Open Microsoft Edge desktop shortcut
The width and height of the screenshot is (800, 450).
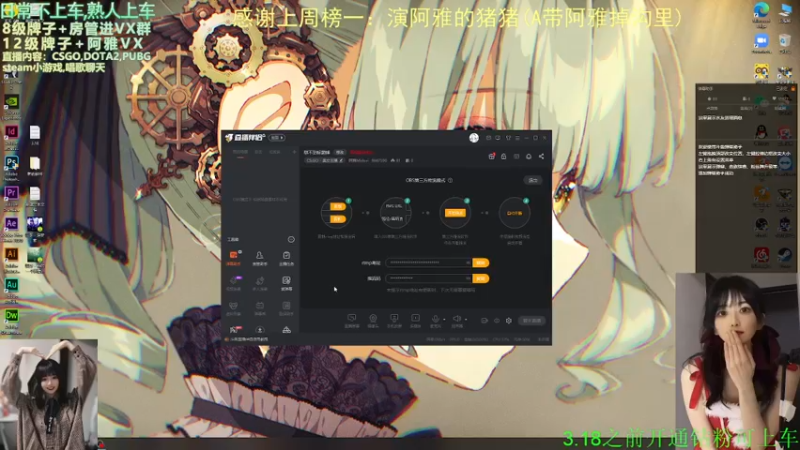point(761,12)
